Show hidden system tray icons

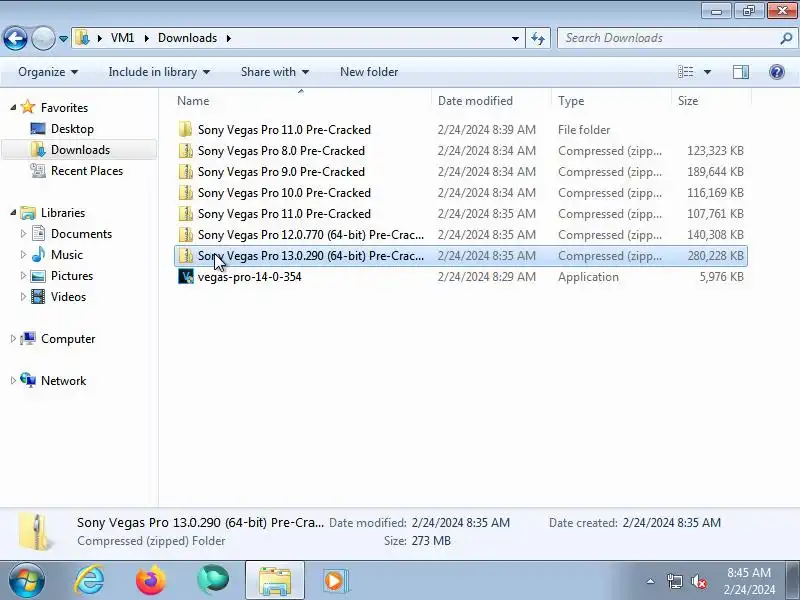click(651, 581)
